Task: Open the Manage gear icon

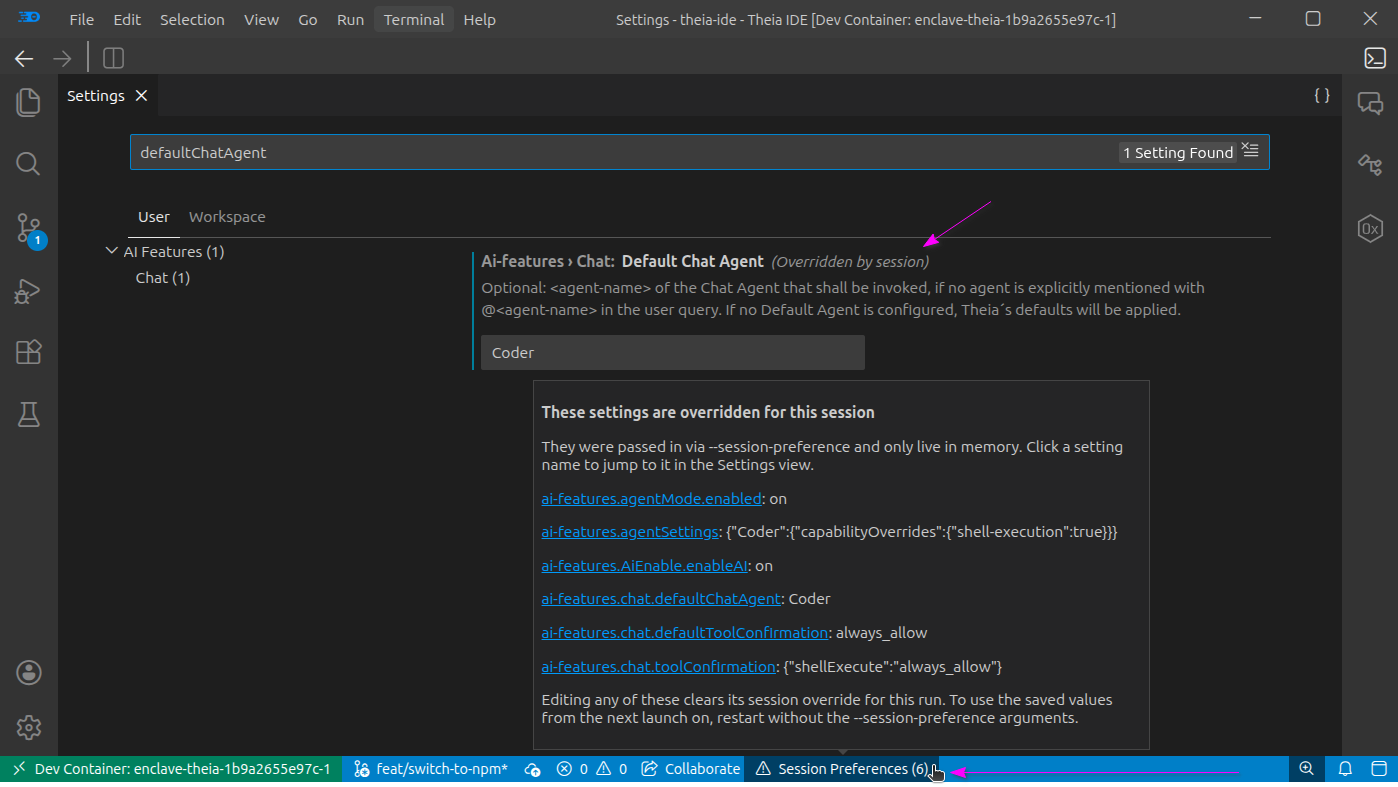Action: [x=28, y=728]
